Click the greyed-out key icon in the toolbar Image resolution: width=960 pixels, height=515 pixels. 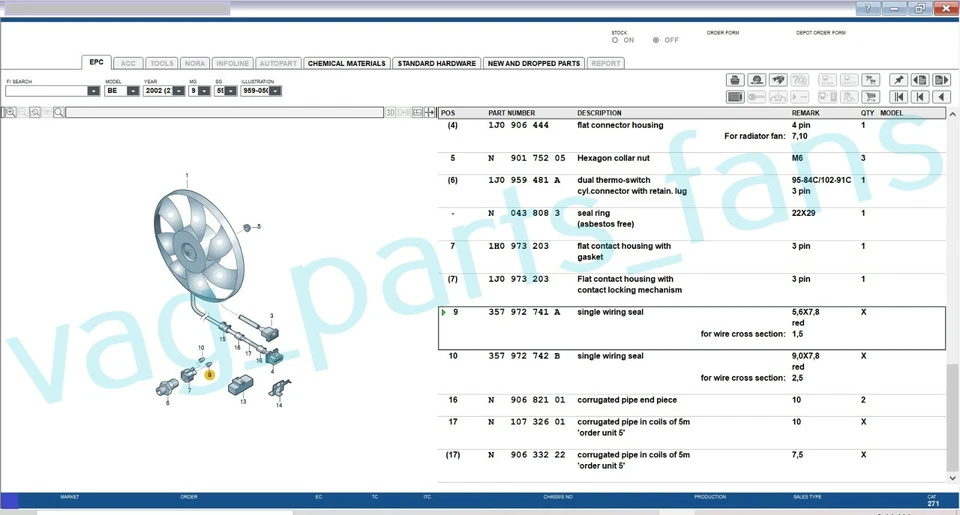[757, 97]
